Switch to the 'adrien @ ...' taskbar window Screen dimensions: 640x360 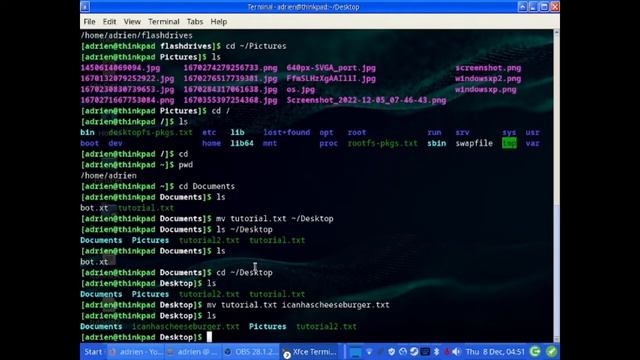[193, 352]
